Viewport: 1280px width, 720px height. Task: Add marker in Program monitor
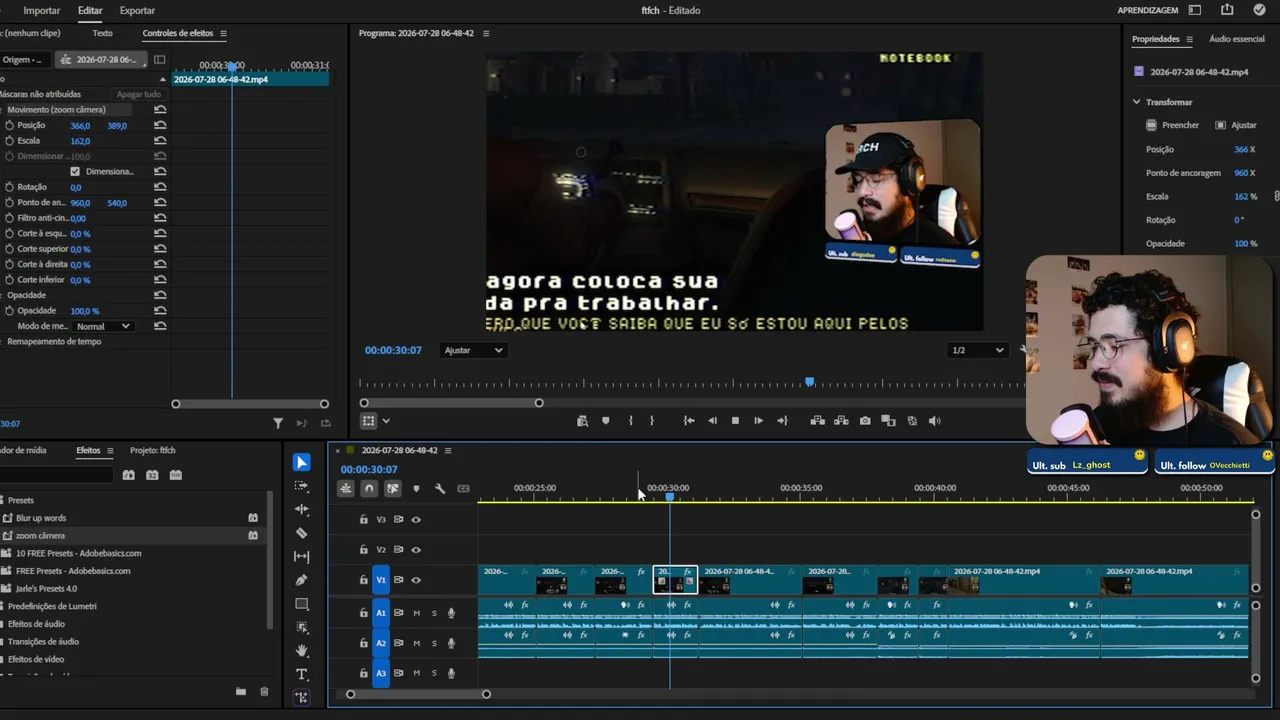pyautogui.click(x=605, y=421)
